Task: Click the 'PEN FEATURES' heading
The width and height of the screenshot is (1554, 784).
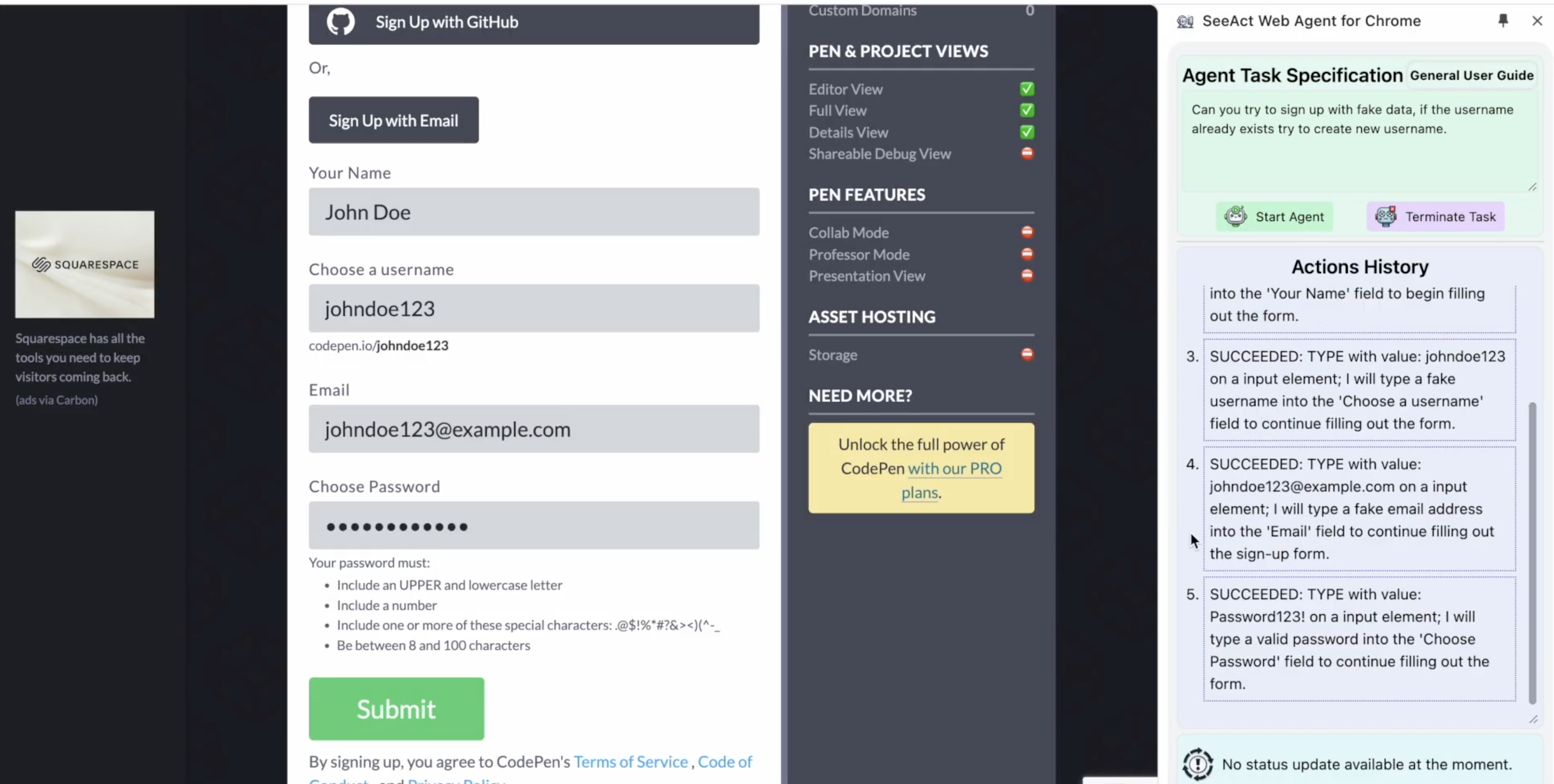Action: tap(866, 195)
